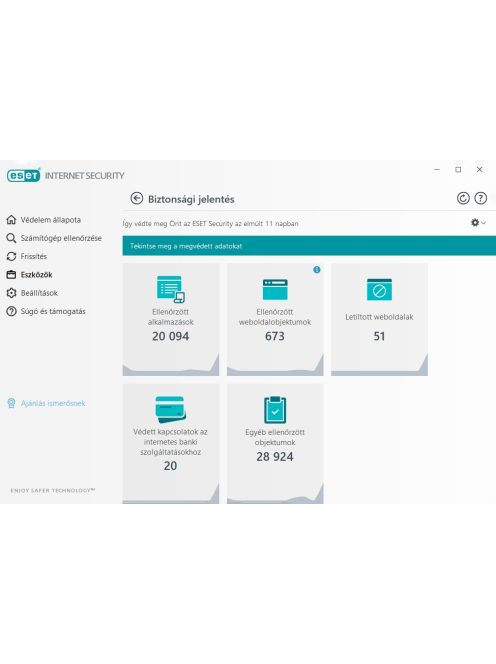Click the 28 924 count on the Egyéb tile
Image resolution: width=496 pixels, height=664 pixels.
pyautogui.click(x=274, y=456)
